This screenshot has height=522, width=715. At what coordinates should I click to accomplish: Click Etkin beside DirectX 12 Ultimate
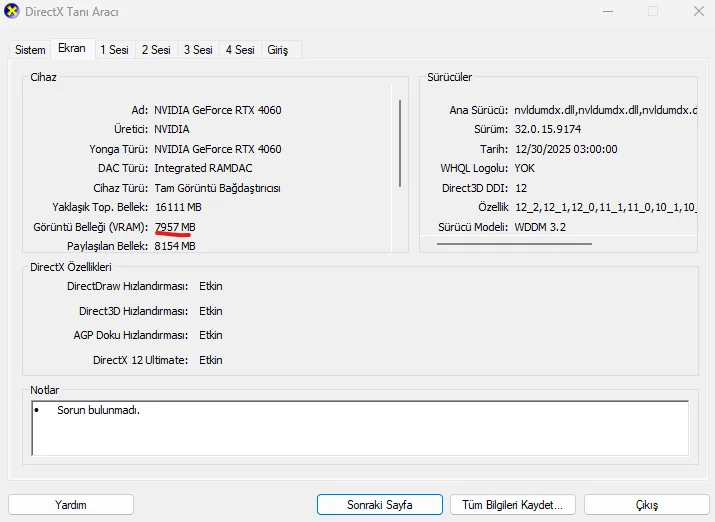211,360
